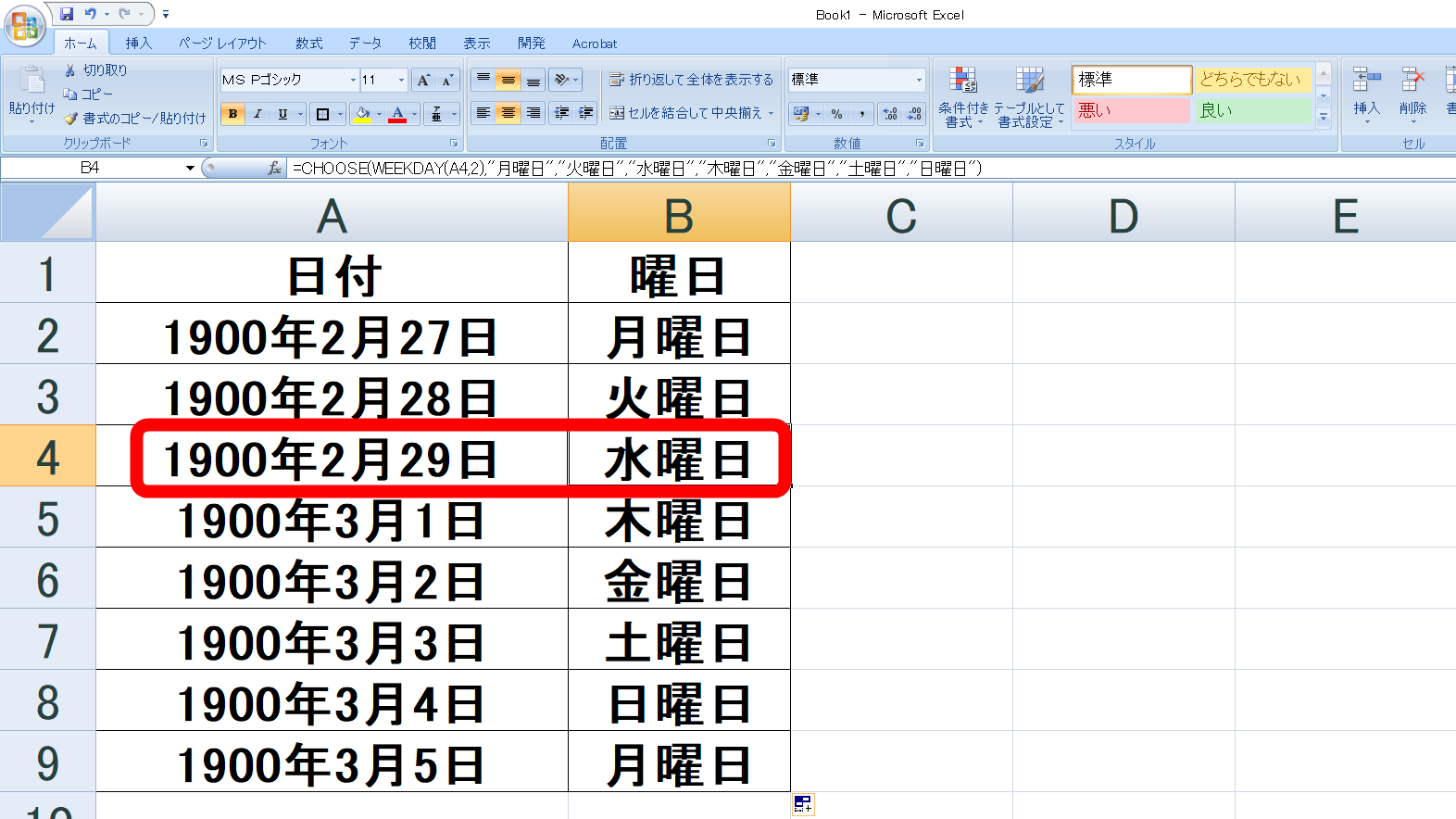This screenshot has height=819, width=1456.
Task: Click the yellow fill color bucket
Action: point(362,114)
